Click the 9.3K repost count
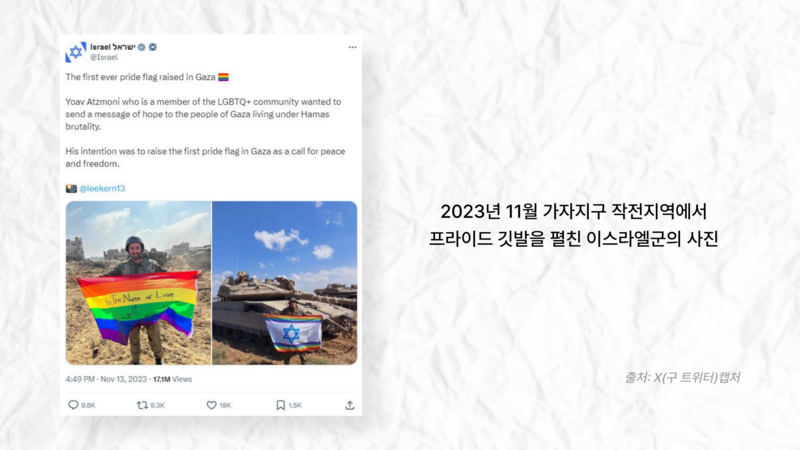 [158, 405]
